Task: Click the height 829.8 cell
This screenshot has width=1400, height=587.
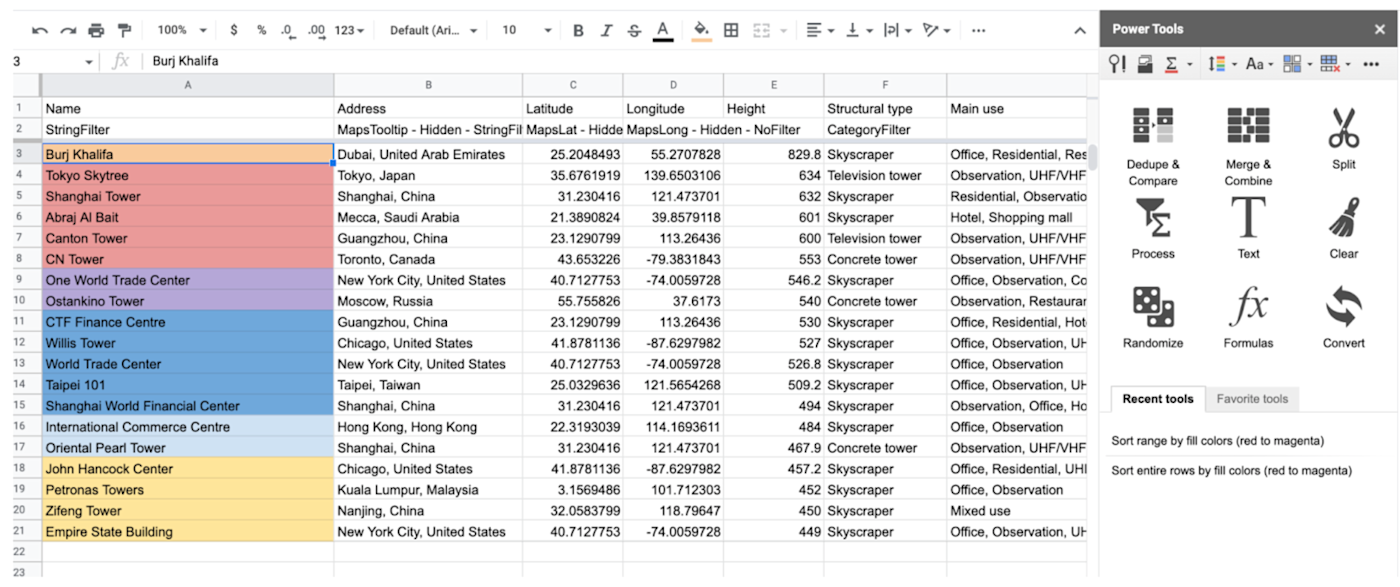Action: tap(773, 155)
